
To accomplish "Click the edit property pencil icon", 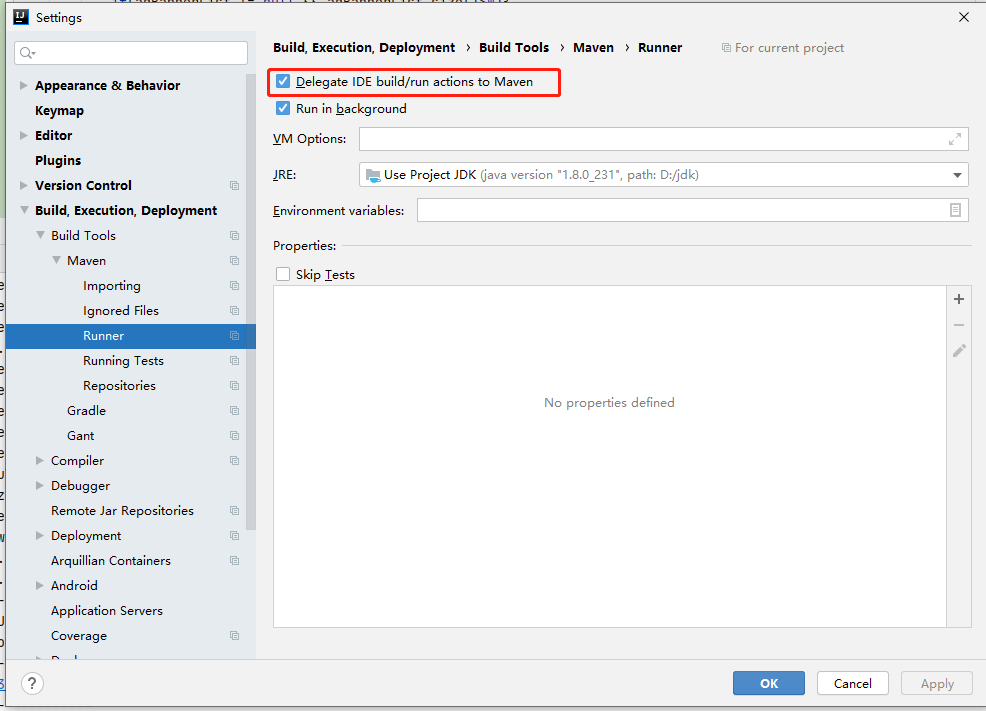I will (x=958, y=351).
